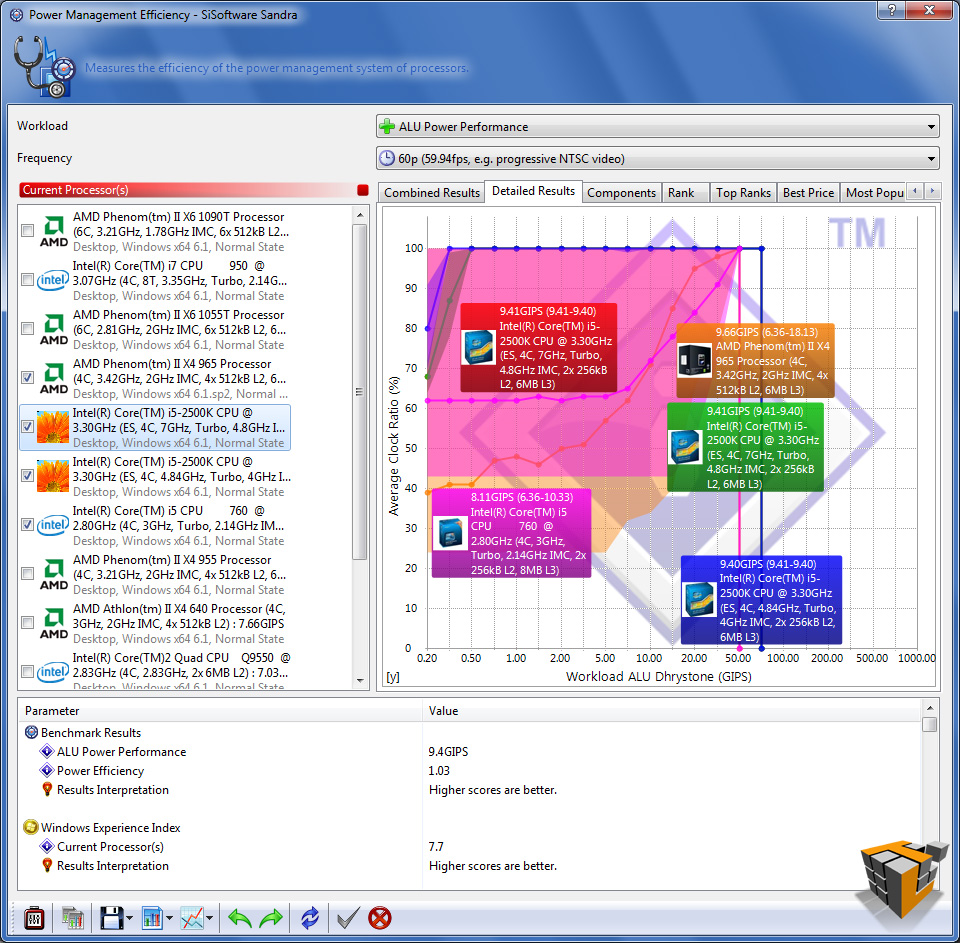Image resolution: width=960 pixels, height=943 pixels.
Task: Click the Intel logo of Core i7 950
Action: coord(53,280)
